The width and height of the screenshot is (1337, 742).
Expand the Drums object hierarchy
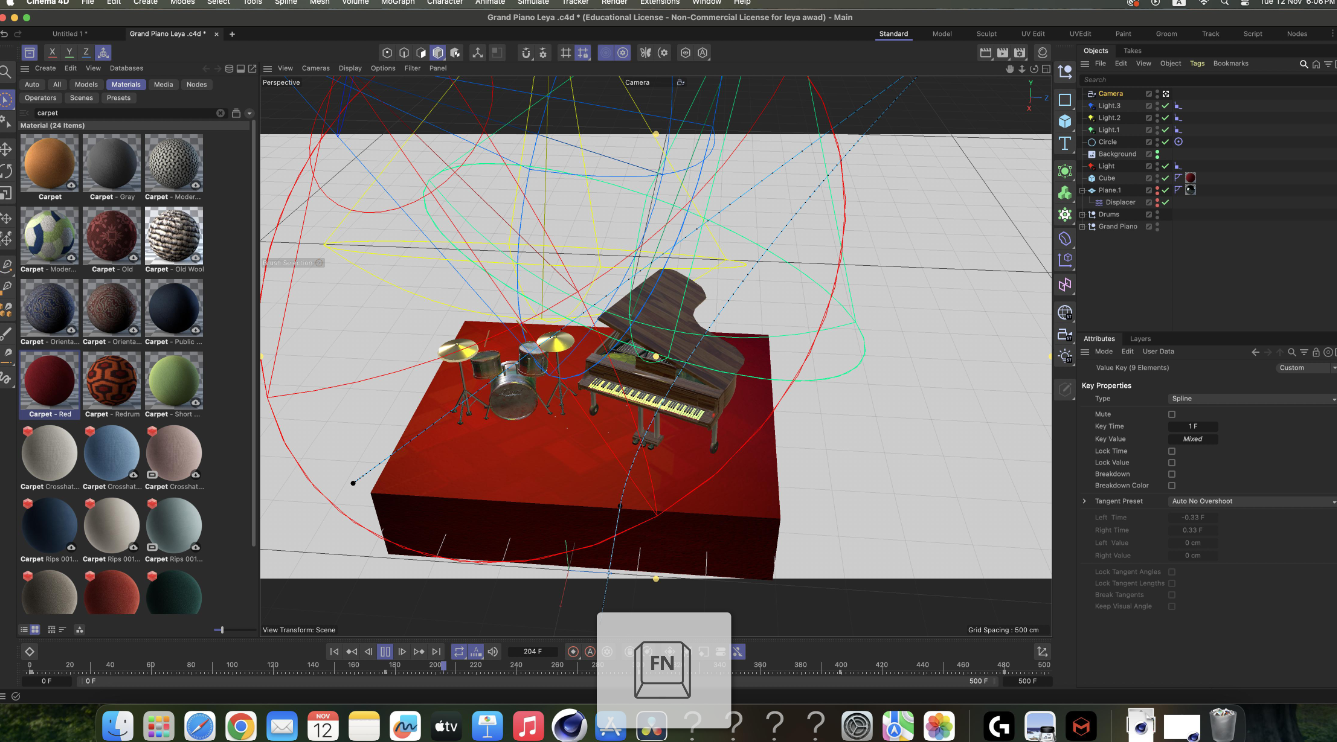click(x=1082, y=214)
